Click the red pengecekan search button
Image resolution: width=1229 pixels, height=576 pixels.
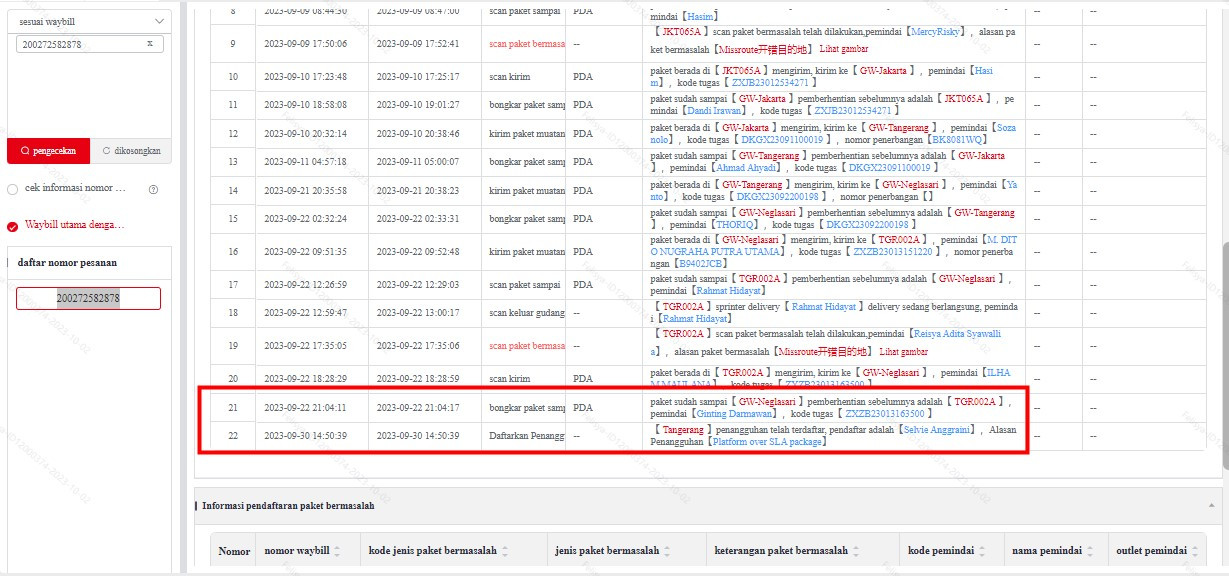click(47, 151)
